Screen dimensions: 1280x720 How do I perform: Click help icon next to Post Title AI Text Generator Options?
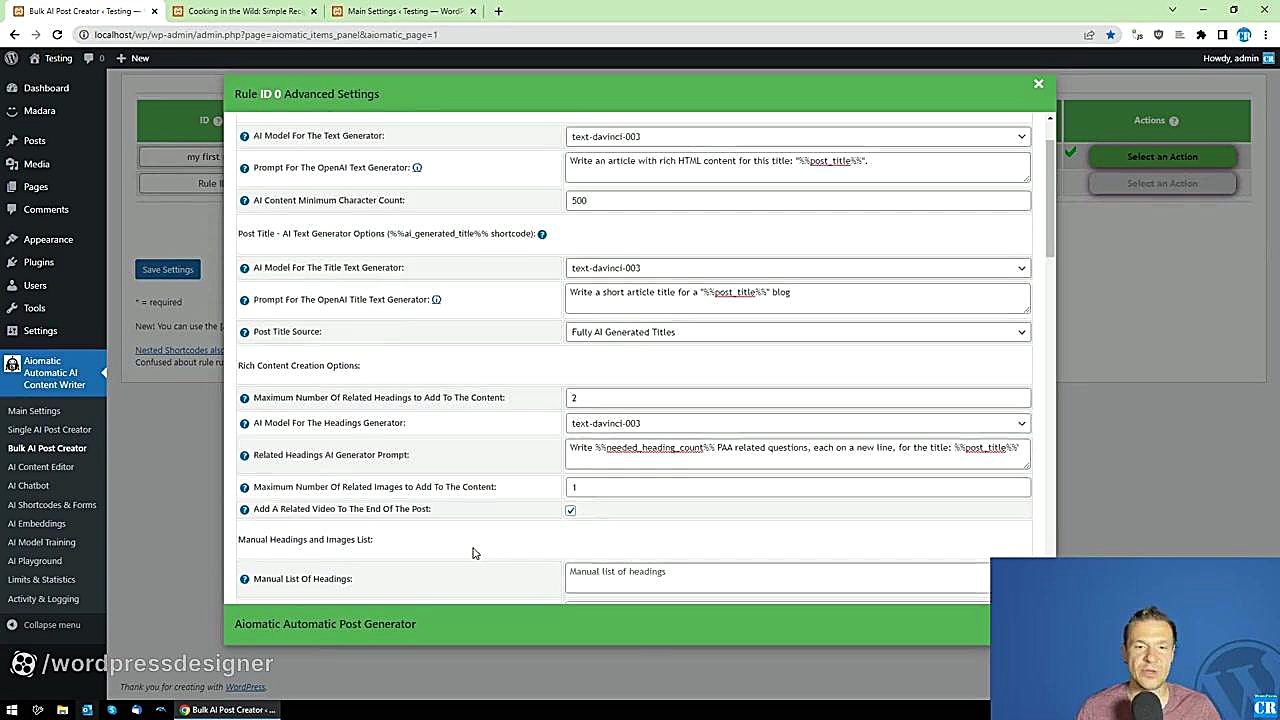click(542, 234)
